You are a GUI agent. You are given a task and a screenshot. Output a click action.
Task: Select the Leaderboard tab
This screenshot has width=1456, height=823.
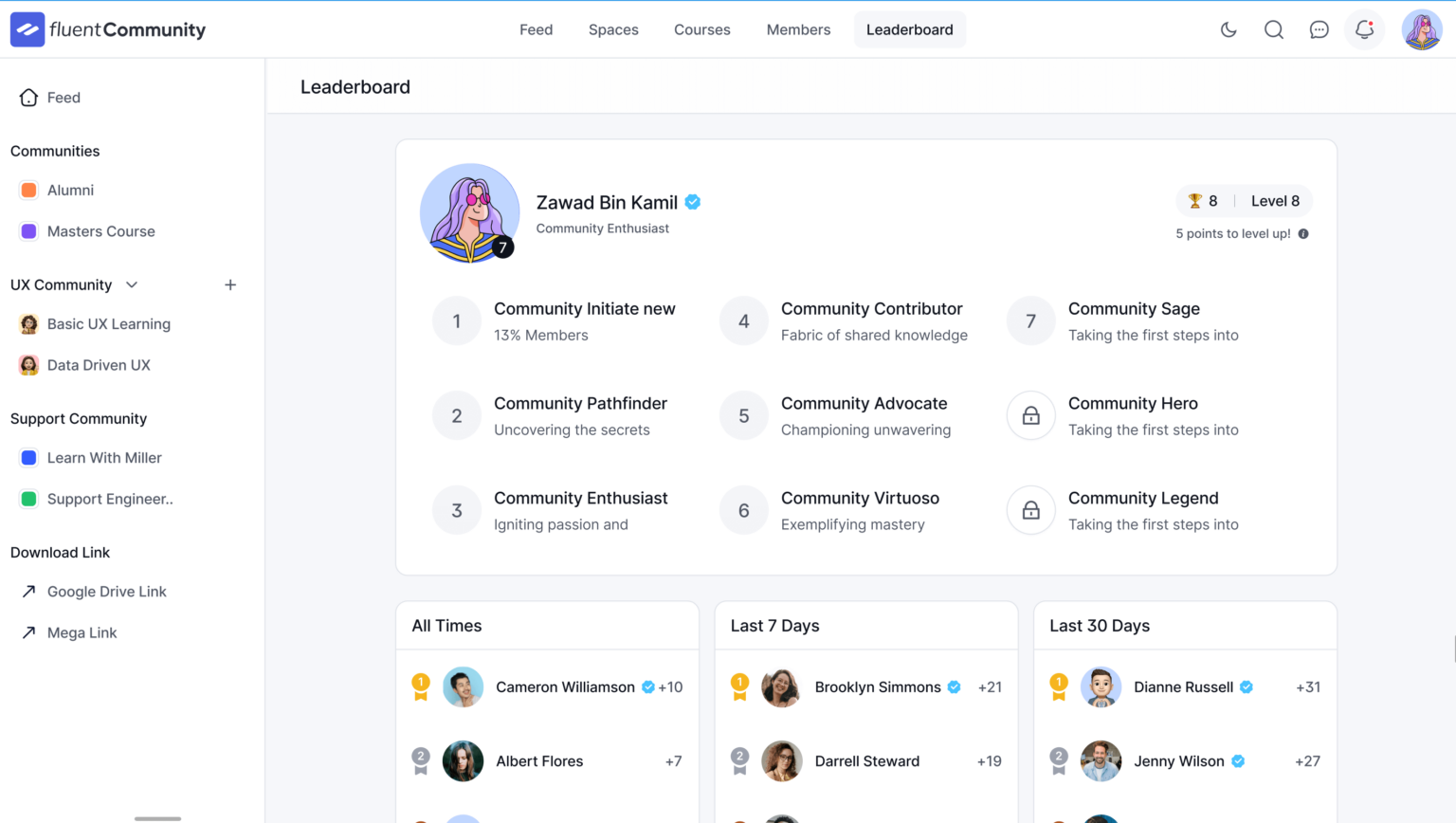[909, 29]
